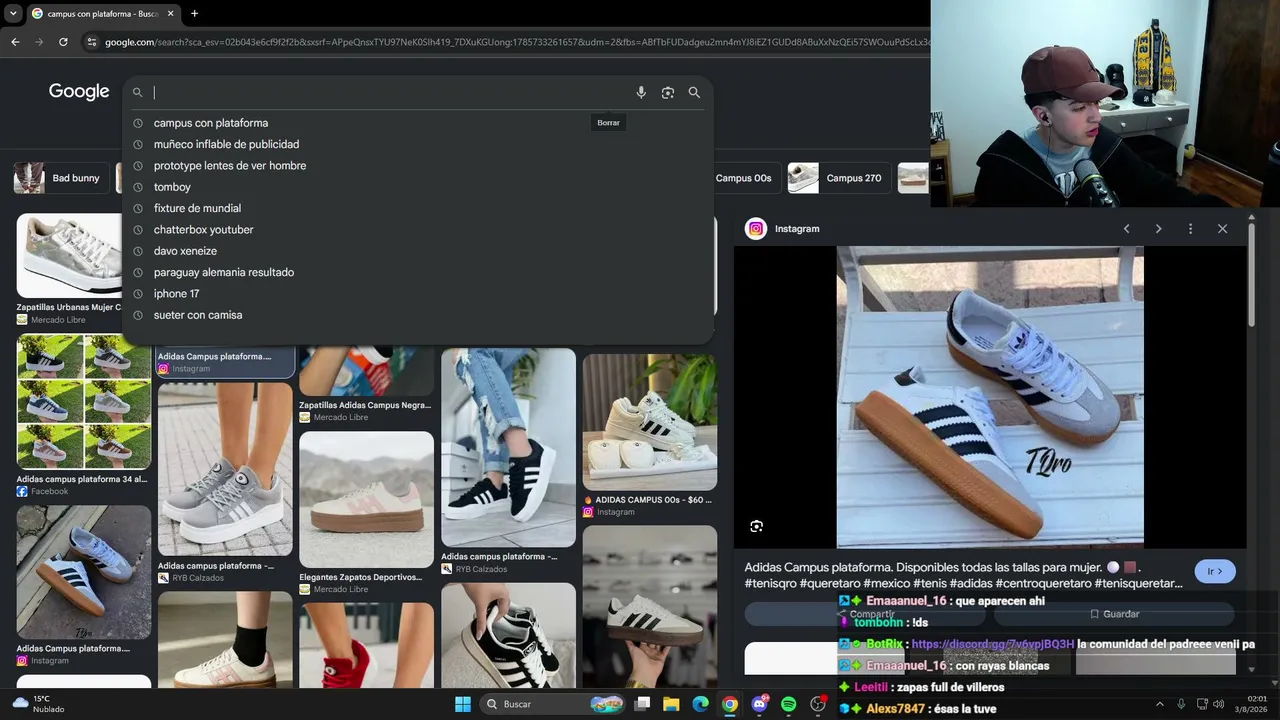Open search by image camera icon

tap(668, 92)
